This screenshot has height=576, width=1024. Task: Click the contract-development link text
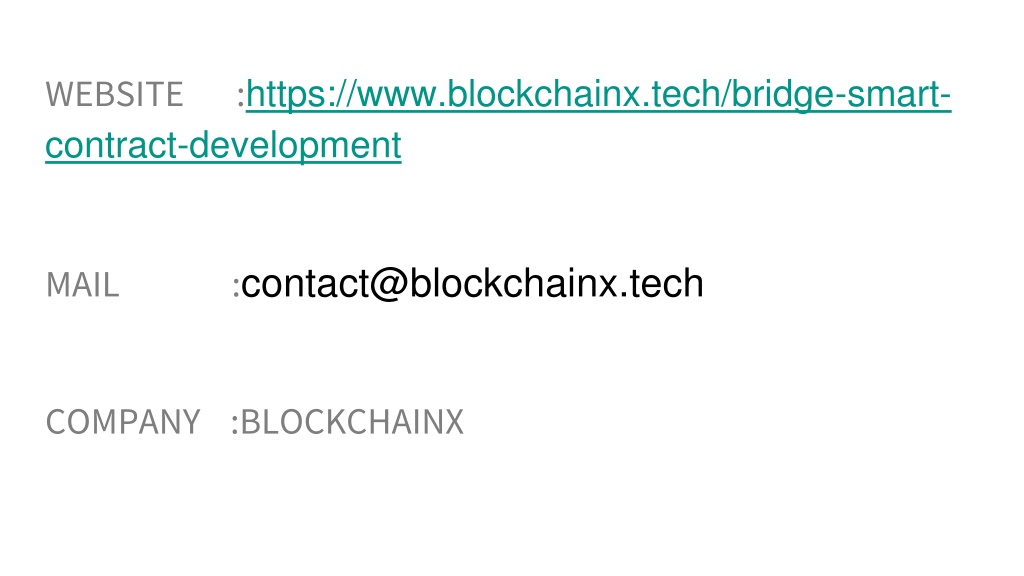coord(223,145)
